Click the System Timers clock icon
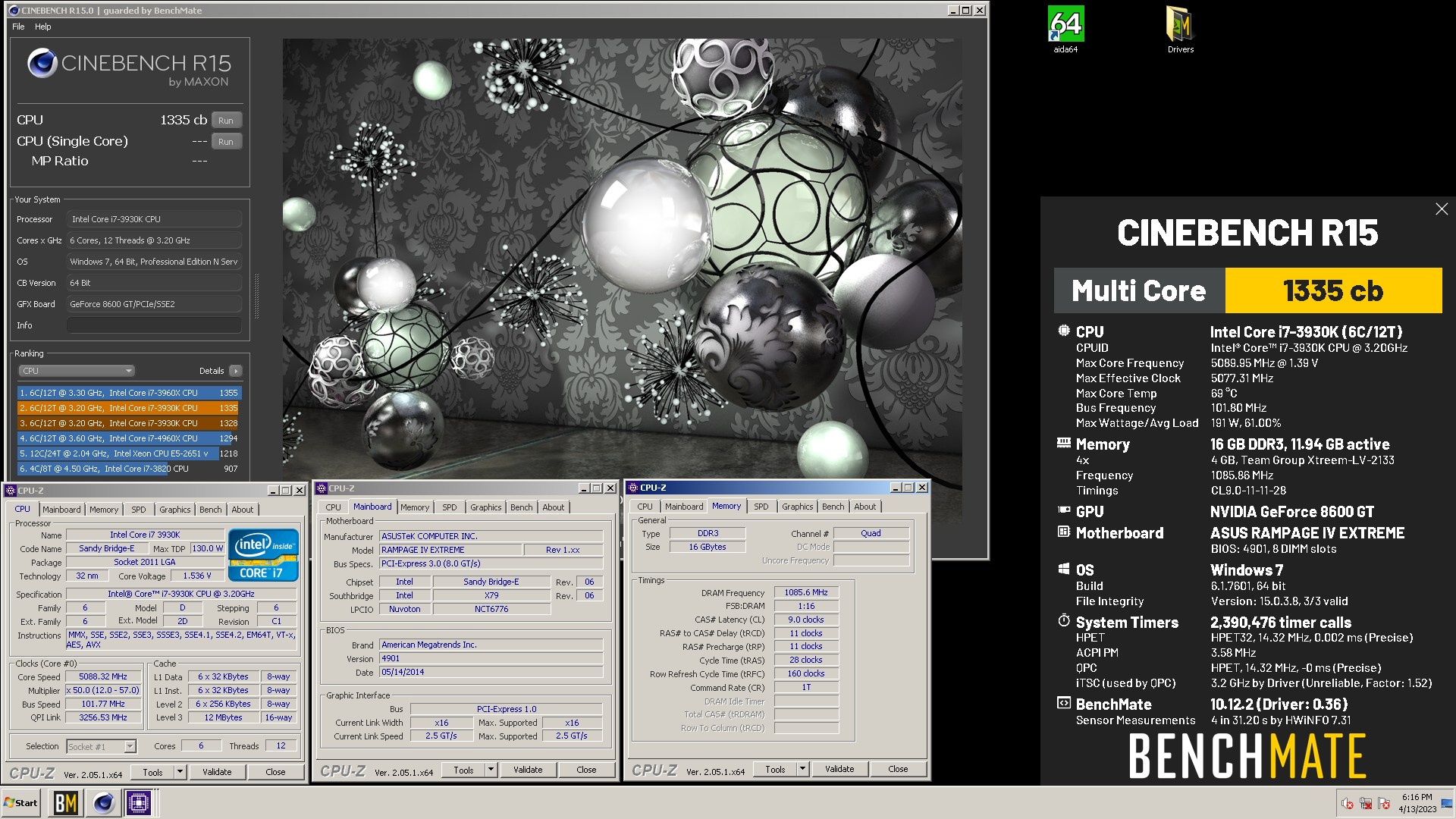 [x=1064, y=621]
